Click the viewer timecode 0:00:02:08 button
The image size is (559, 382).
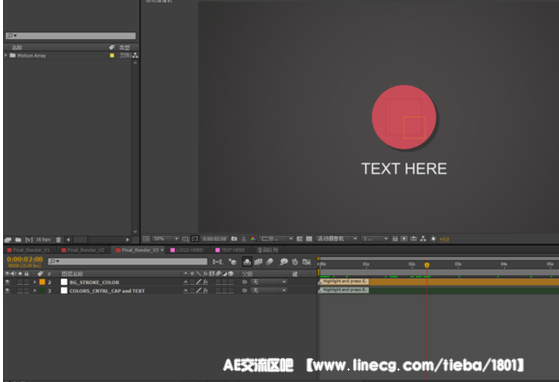click(x=215, y=239)
